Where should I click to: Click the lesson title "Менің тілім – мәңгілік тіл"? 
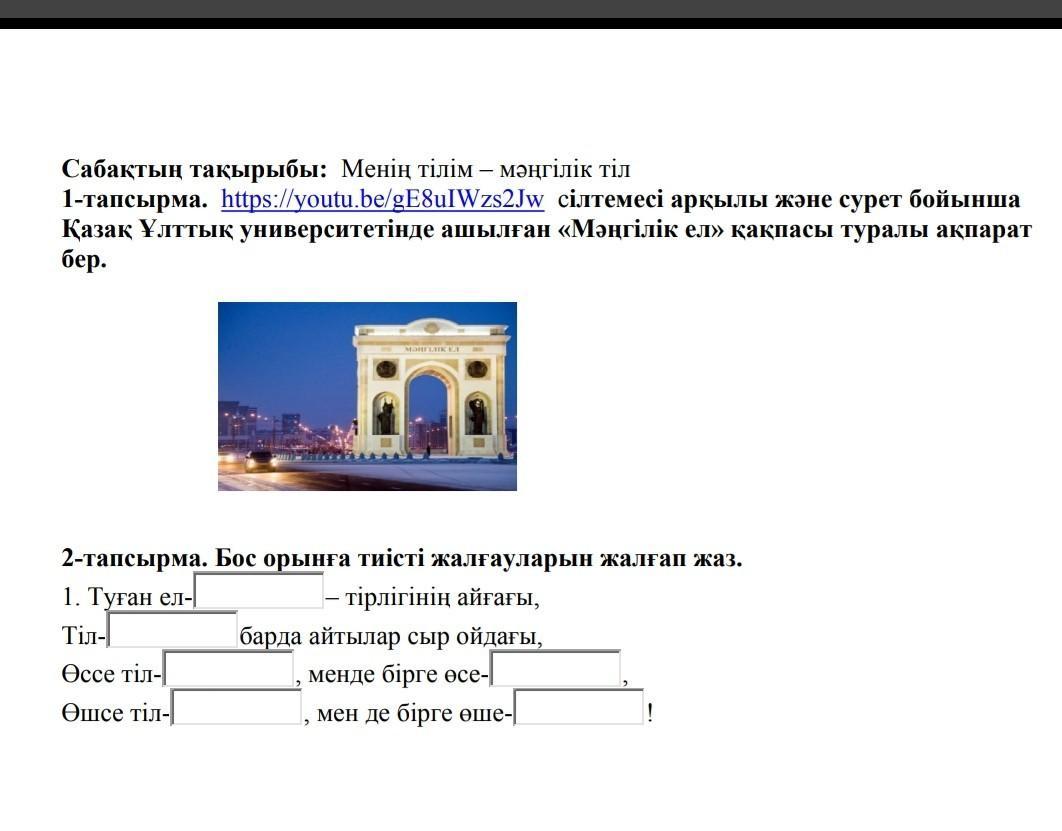pyautogui.click(x=485, y=169)
